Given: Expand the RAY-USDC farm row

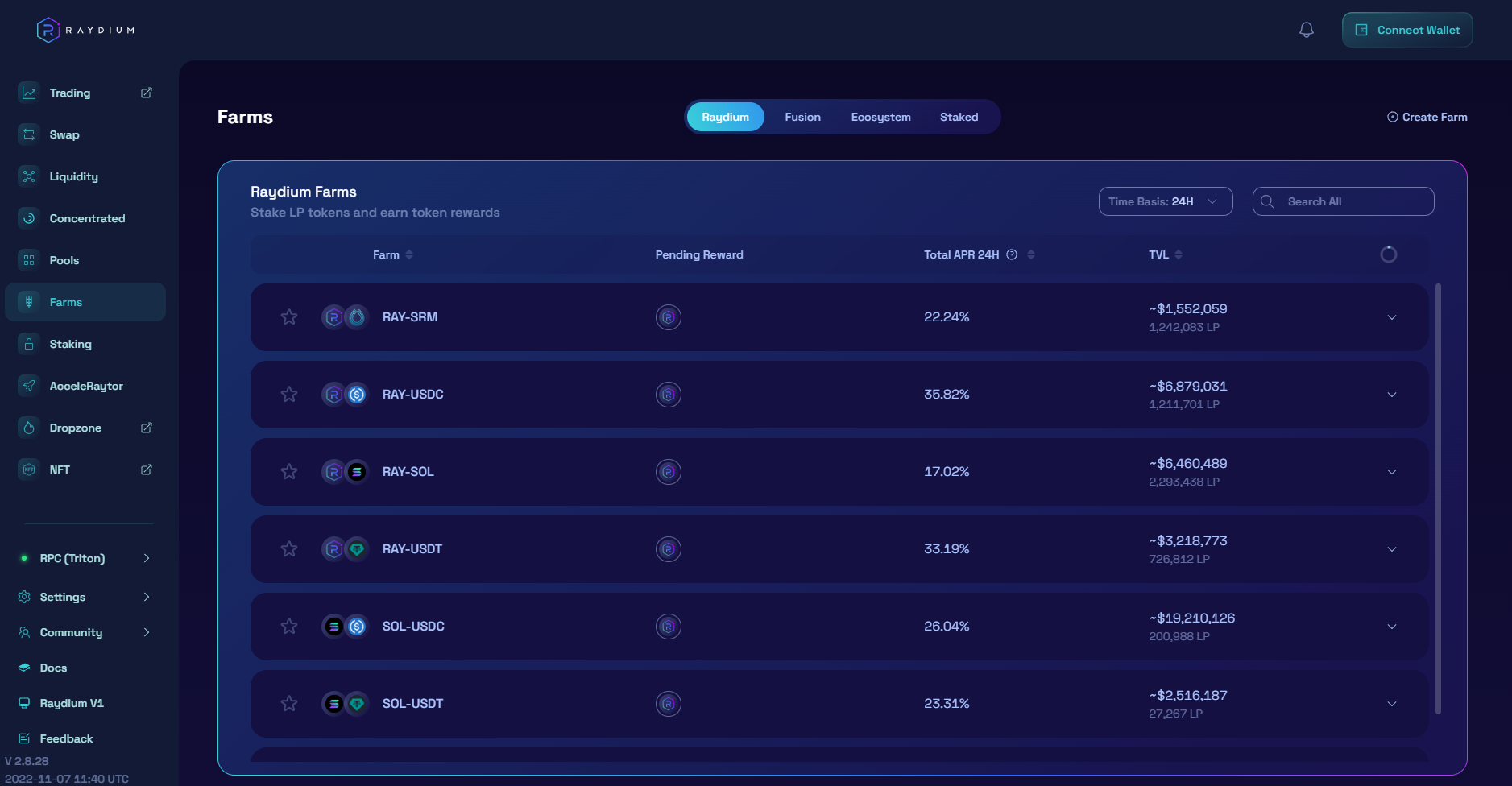Looking at the screenshot, I should (1392, 395).
